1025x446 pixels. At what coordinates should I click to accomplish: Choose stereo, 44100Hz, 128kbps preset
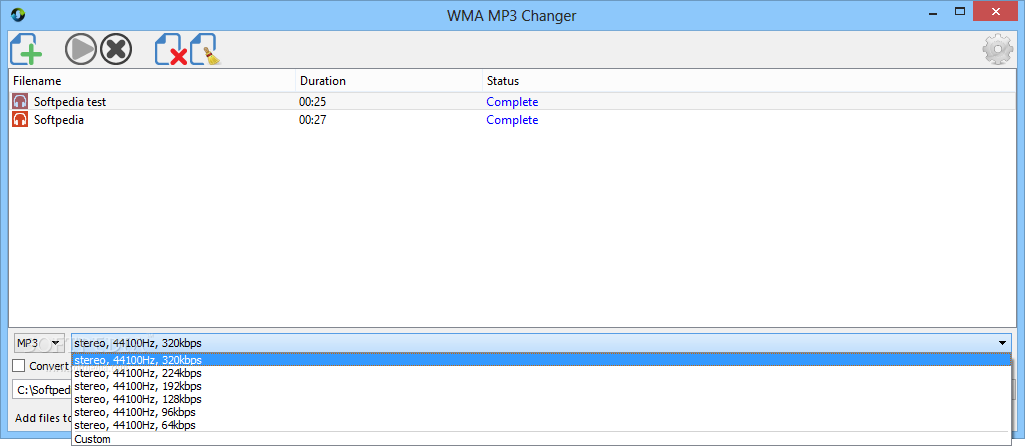pyautogui.click(x=541, y=399)
